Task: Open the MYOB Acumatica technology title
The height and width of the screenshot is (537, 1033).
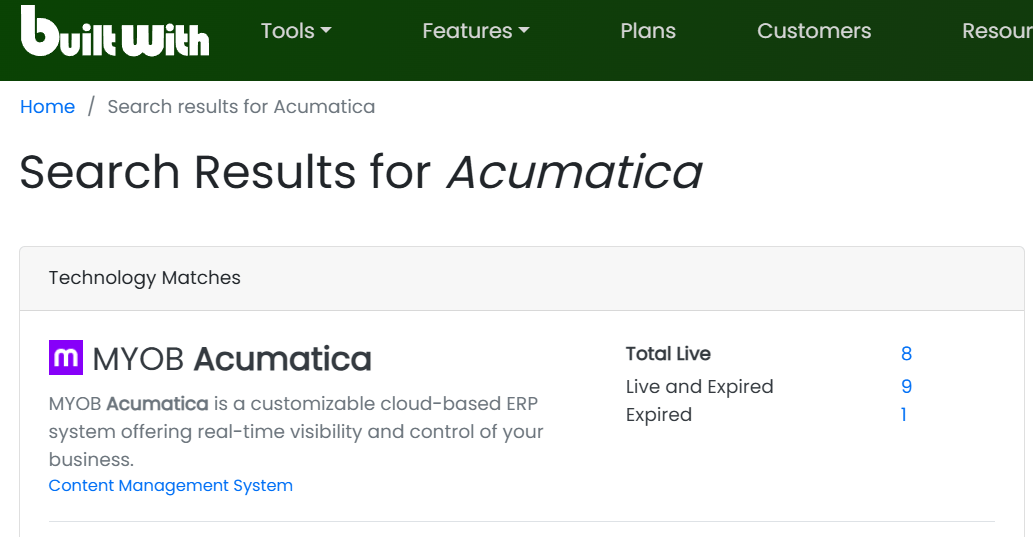Action: pos(232,359)
